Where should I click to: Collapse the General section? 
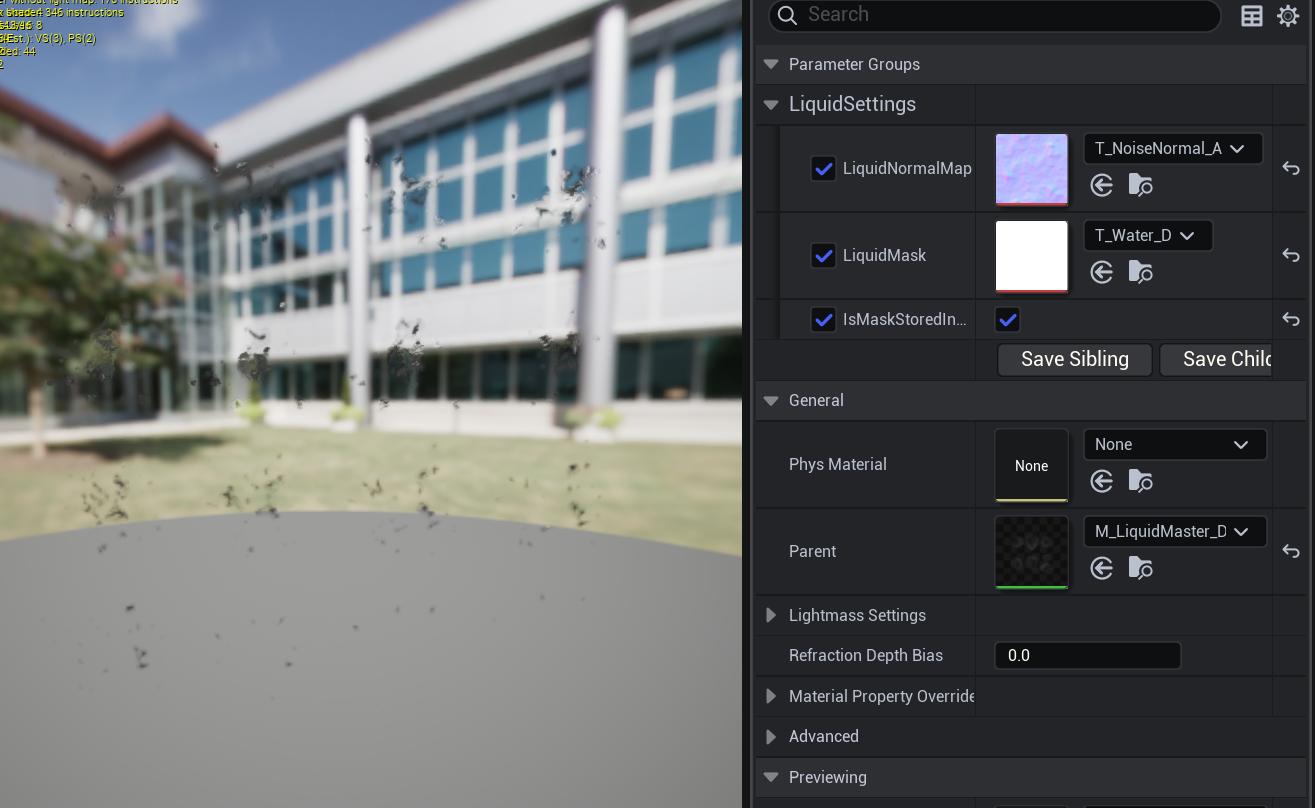click(770, 400)
